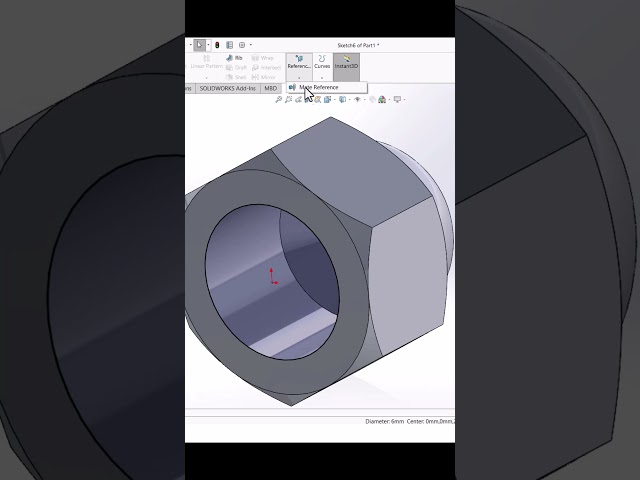Choose the Draft feature tool
This screenshot has height=480, width=640.
pos(236,67)
